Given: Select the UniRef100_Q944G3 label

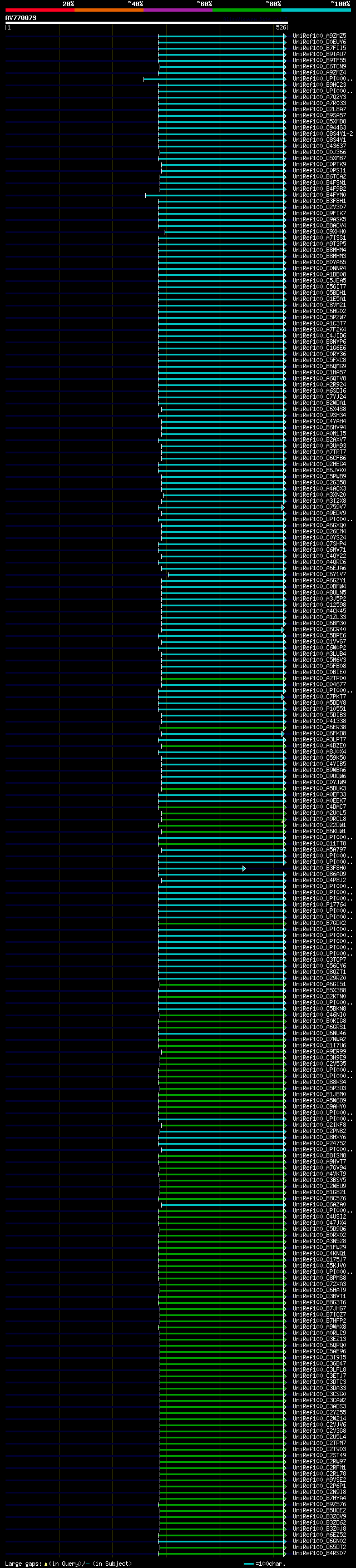Looking at the screenshot, I should click(319, 128).
